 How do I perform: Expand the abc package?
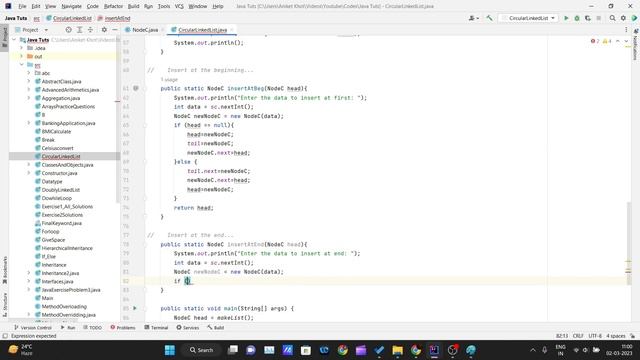[29, 73]
